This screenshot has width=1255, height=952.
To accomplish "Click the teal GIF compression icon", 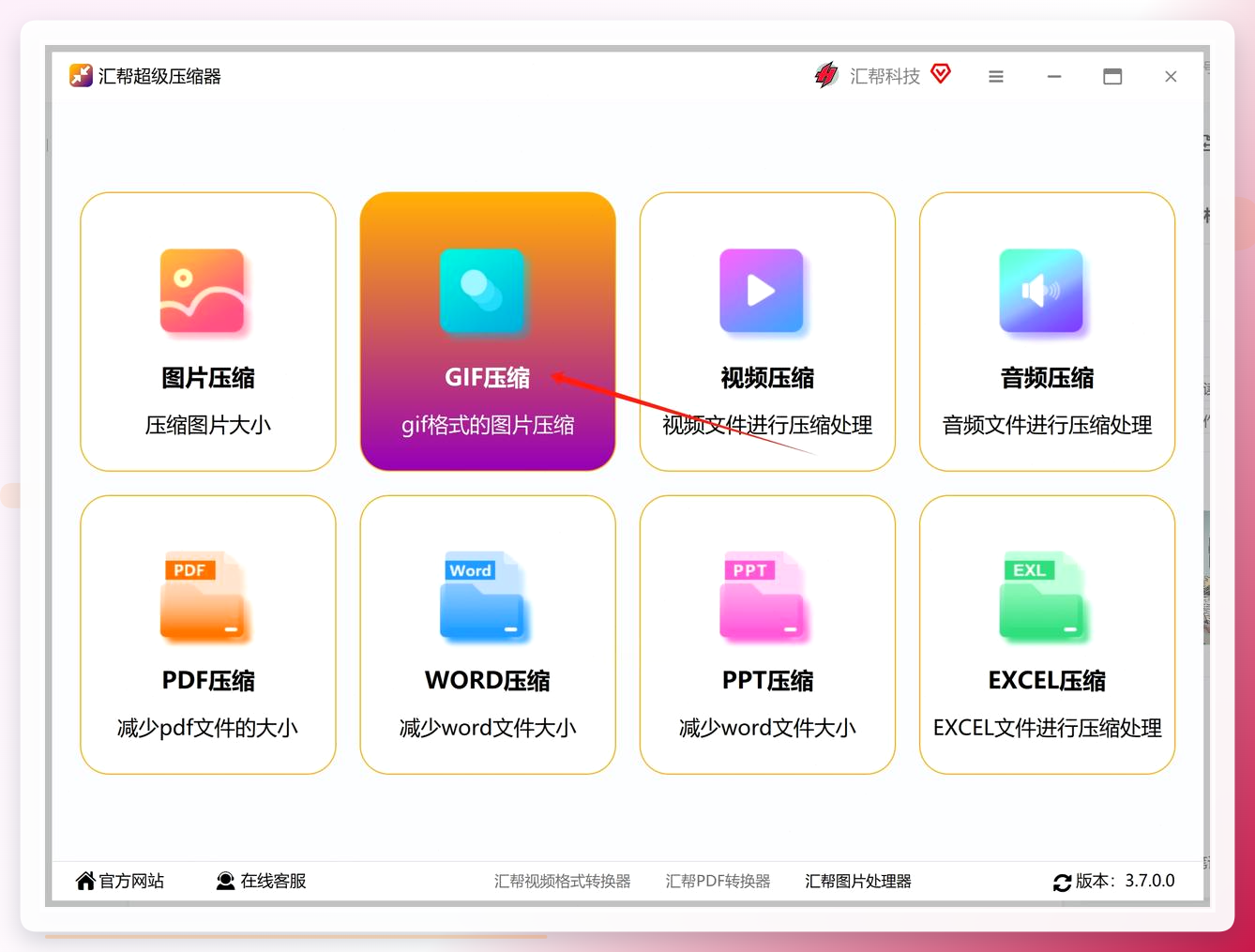I will 482,291.
